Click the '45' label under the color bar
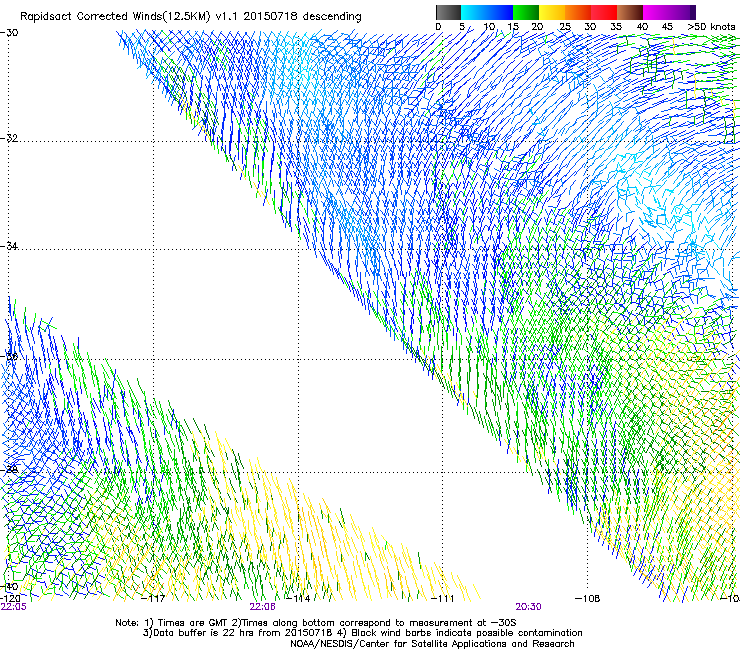This screenshot has height=650, width=740. [x=667, y=26]
